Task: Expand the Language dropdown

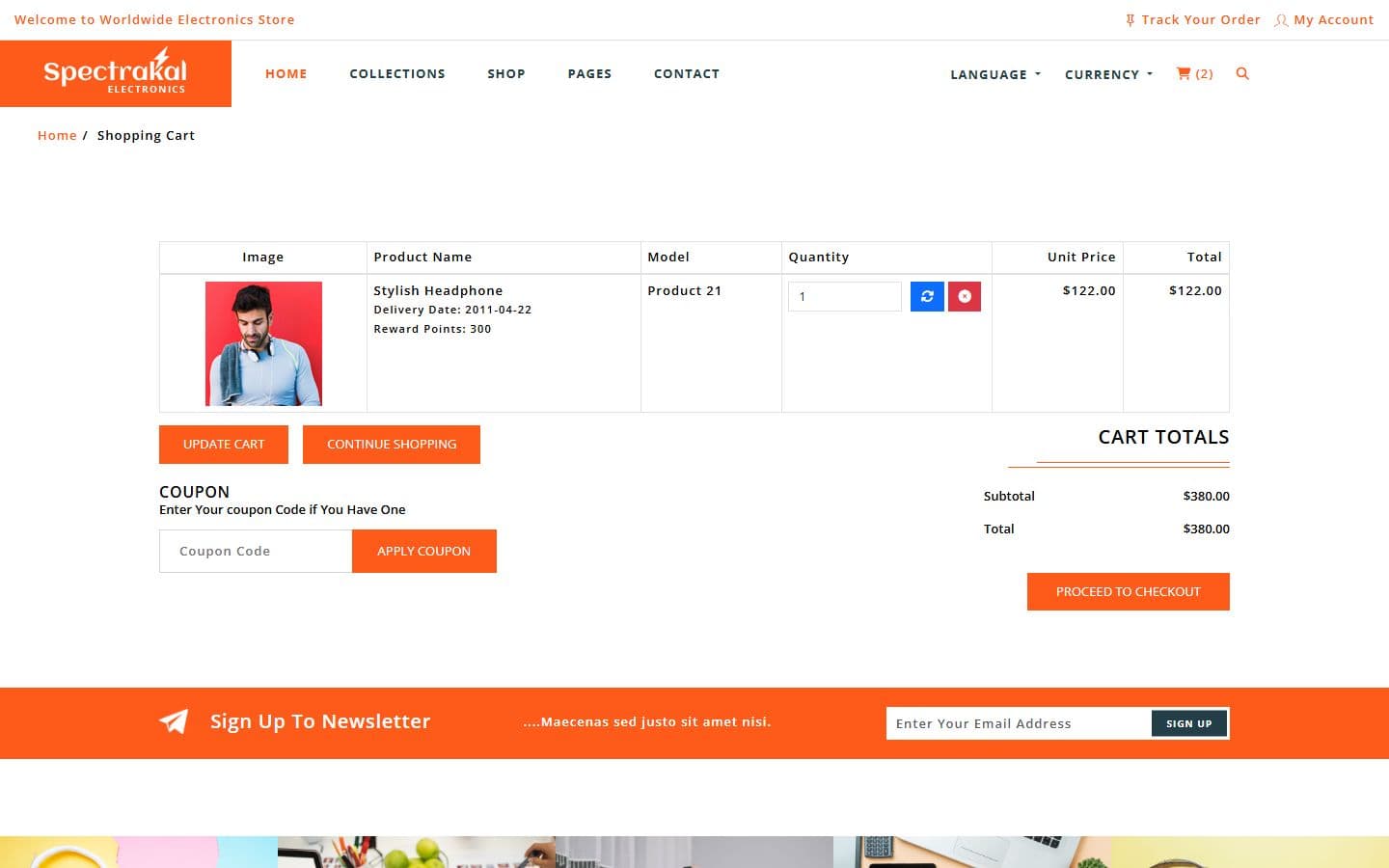Action: point(995,74)
